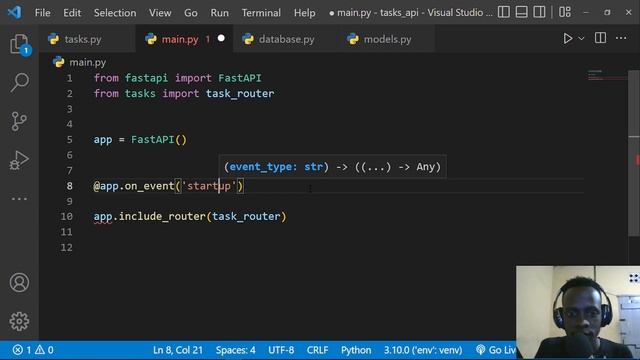Open the Search view
The height and width of the screenshot is (360, 640).
pos(19,82)
